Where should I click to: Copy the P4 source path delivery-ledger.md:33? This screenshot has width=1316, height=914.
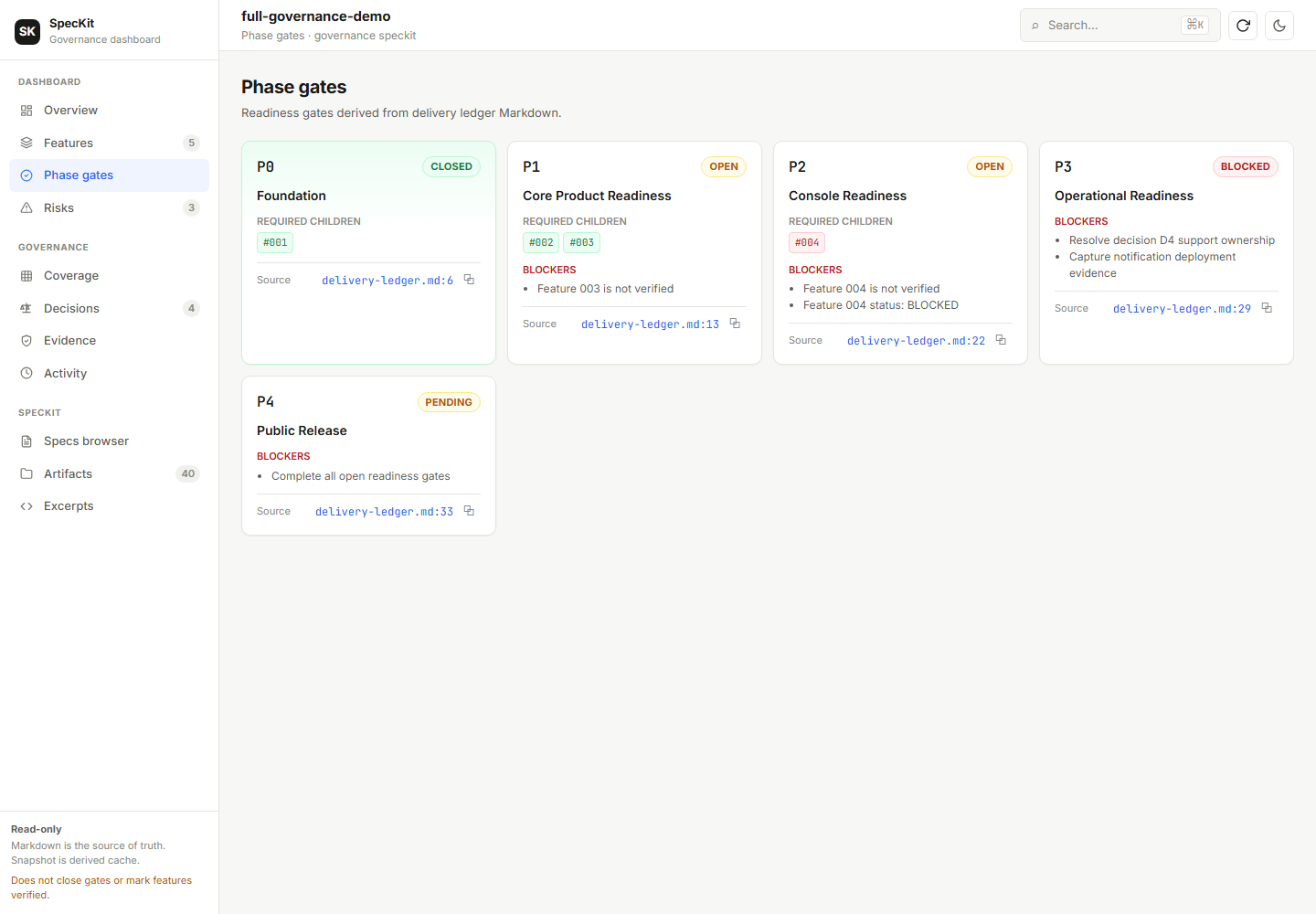click(469, 511)
